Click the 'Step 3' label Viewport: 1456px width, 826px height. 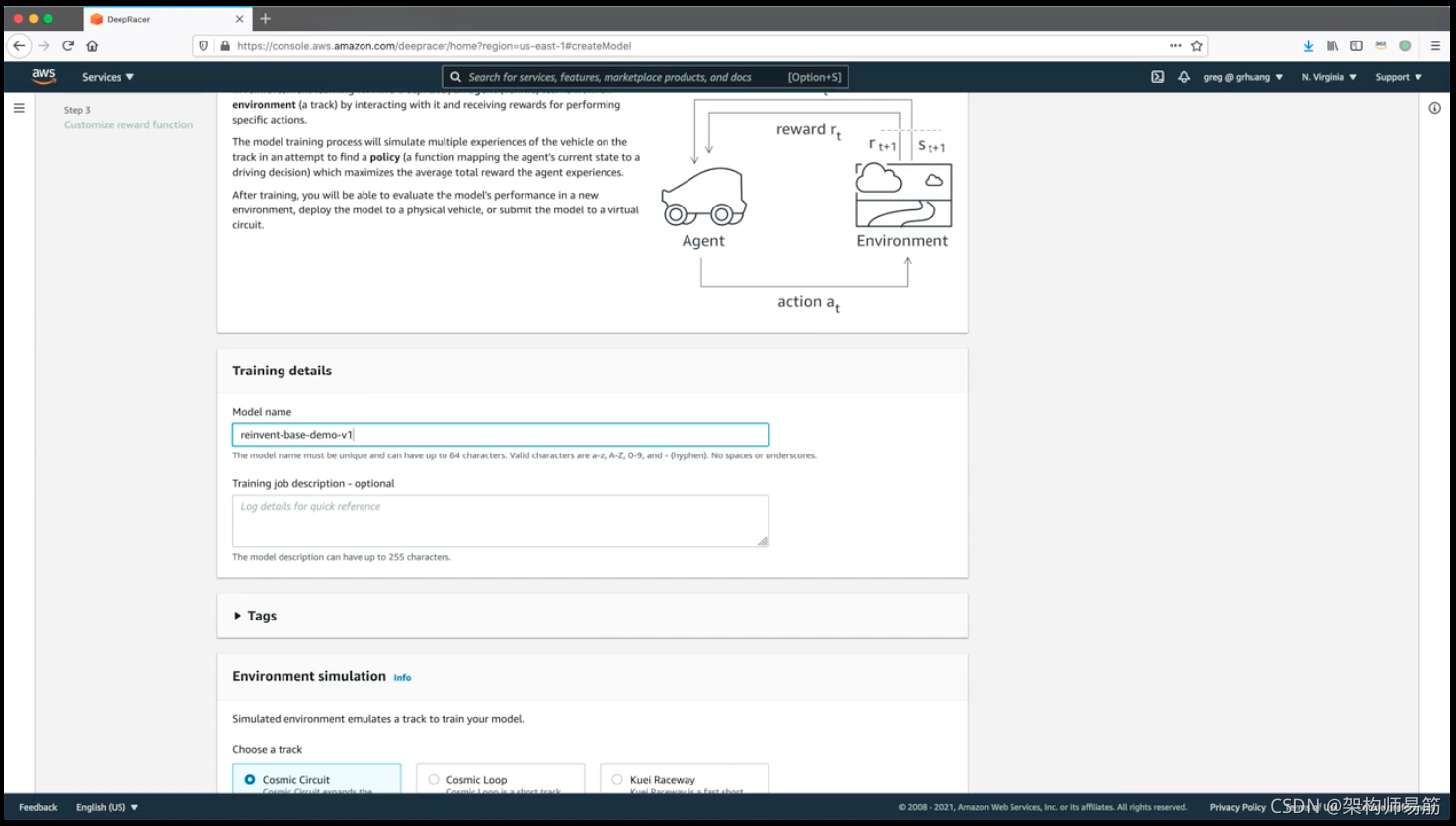tap(77, 110)
